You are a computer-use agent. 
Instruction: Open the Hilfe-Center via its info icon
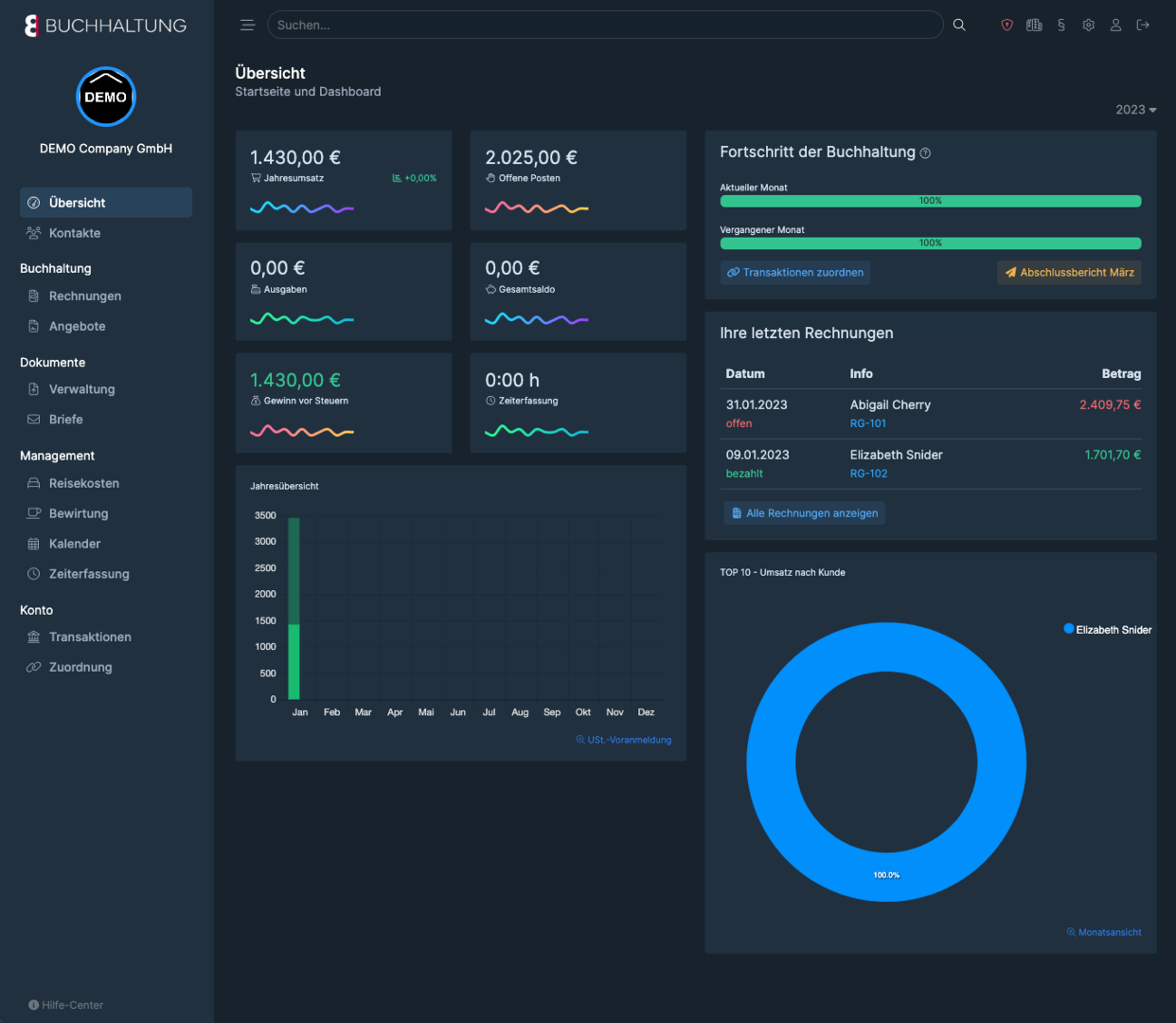pos(35,1005)
